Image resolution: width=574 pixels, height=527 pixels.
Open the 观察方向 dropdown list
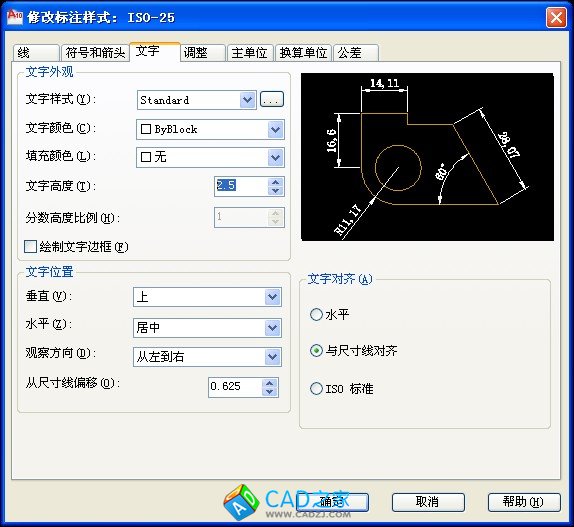207,357
